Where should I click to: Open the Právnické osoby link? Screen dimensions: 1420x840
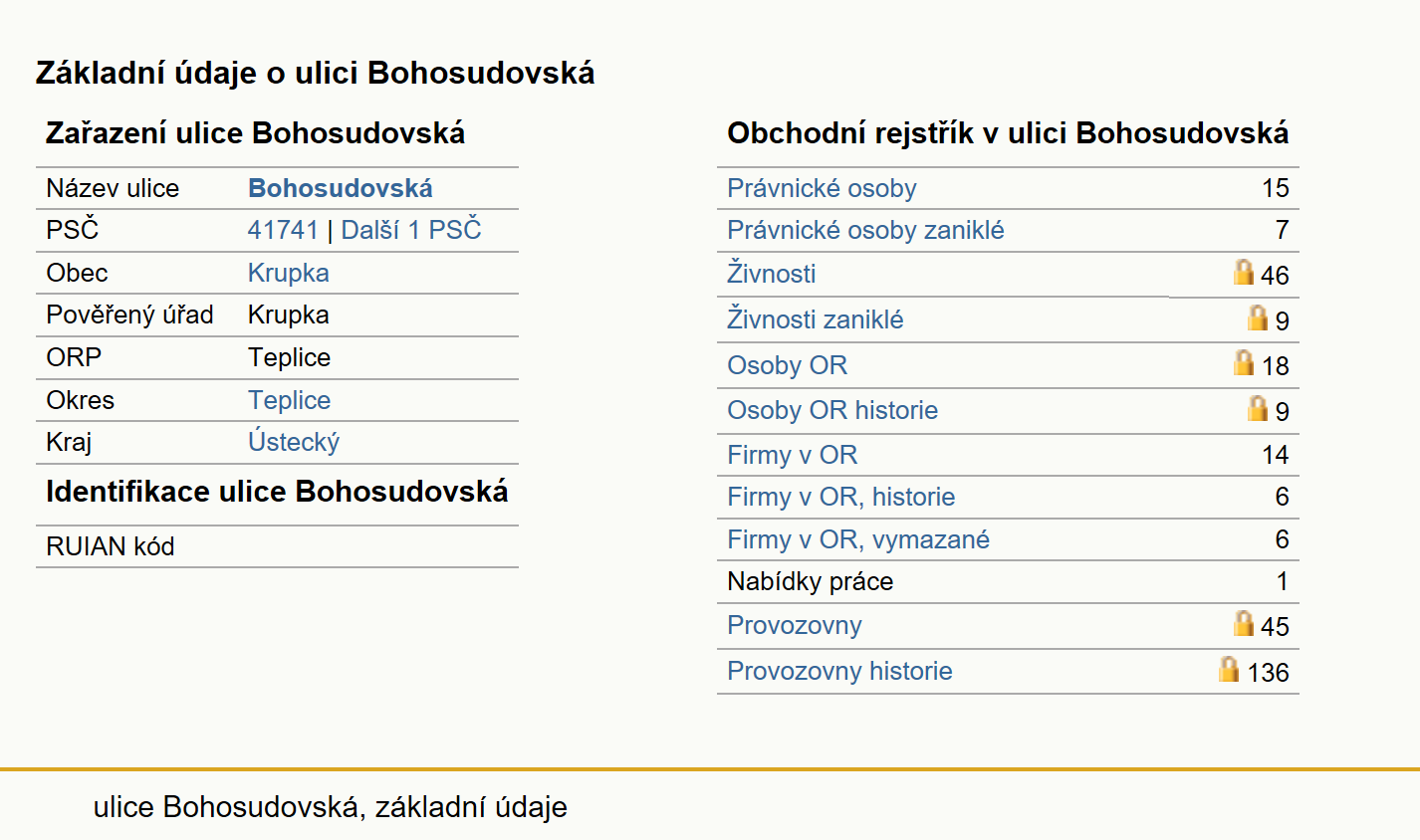point(822,188)
